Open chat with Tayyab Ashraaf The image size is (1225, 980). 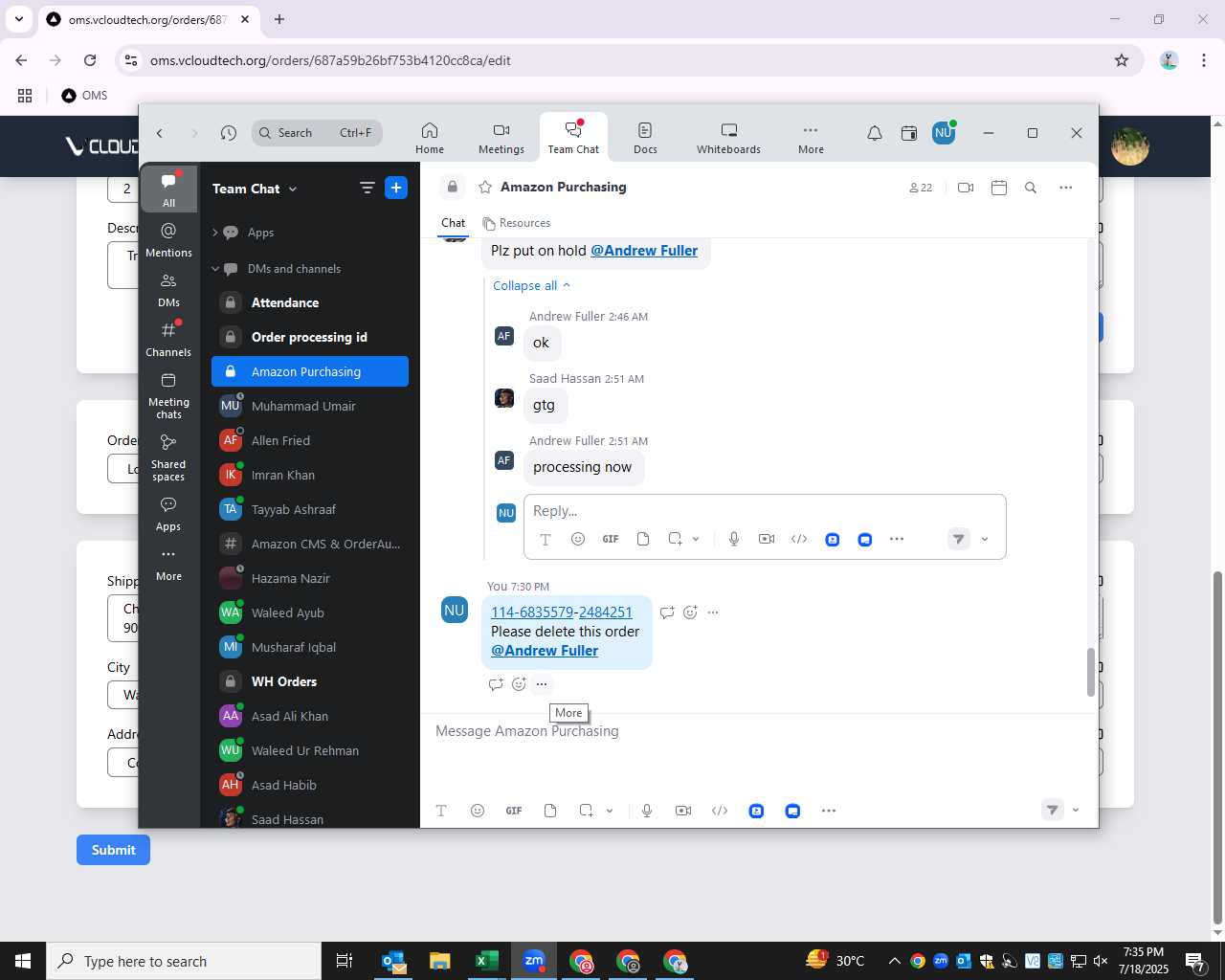(310, 509)
